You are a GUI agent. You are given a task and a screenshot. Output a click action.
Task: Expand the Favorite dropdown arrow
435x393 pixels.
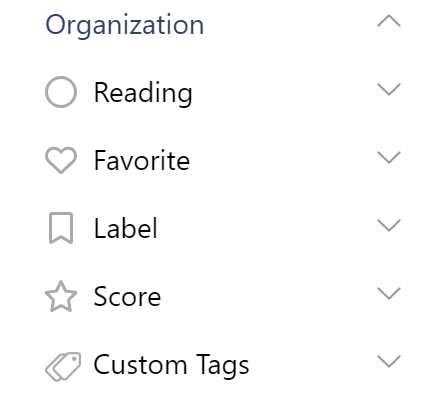pyautogui.click(x=389, y=157)
